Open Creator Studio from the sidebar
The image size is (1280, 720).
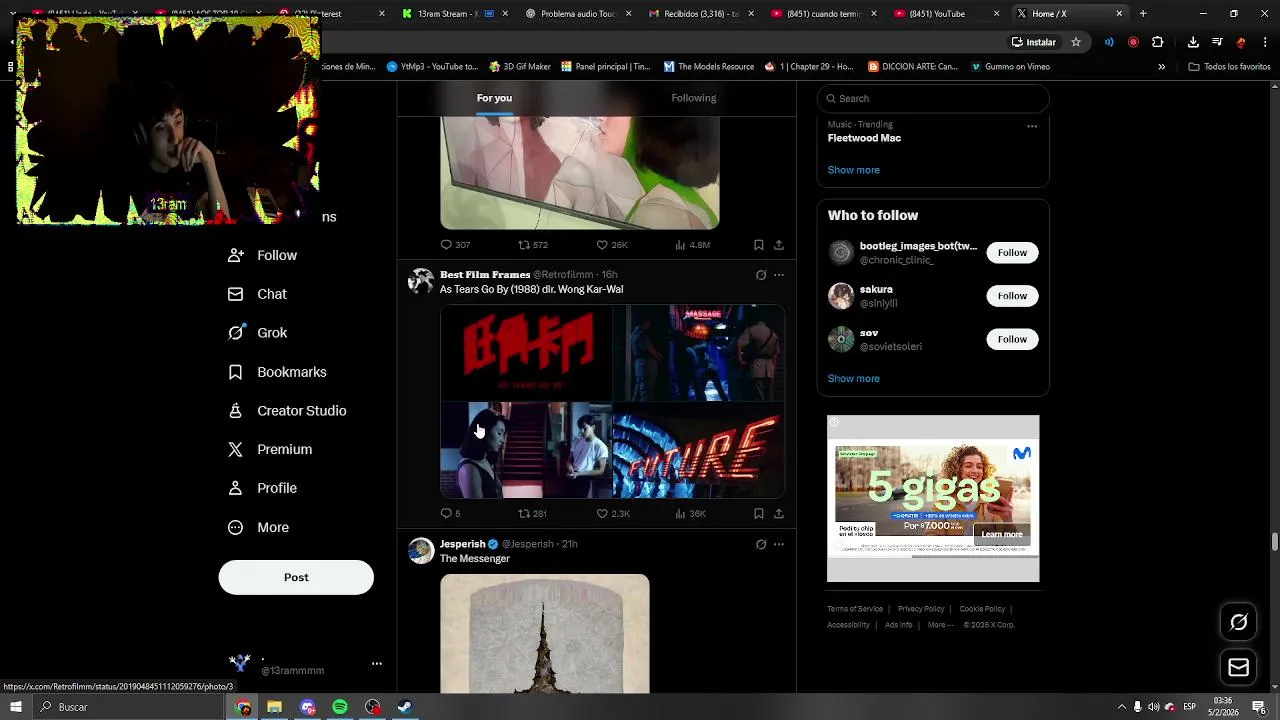click(287, 411)
